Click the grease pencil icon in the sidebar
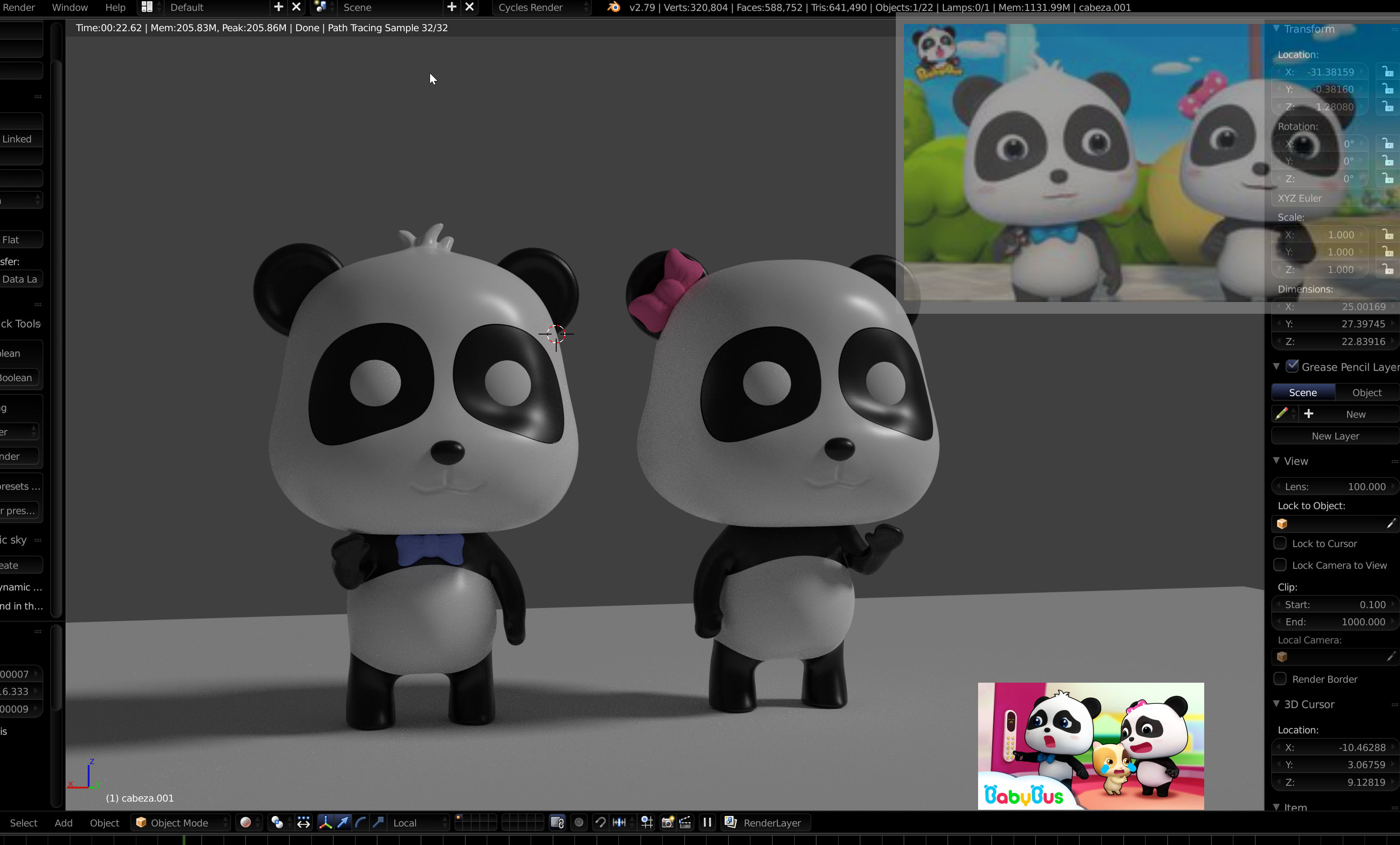This screenshot has width=1400, height=845. click(1282, 414)
